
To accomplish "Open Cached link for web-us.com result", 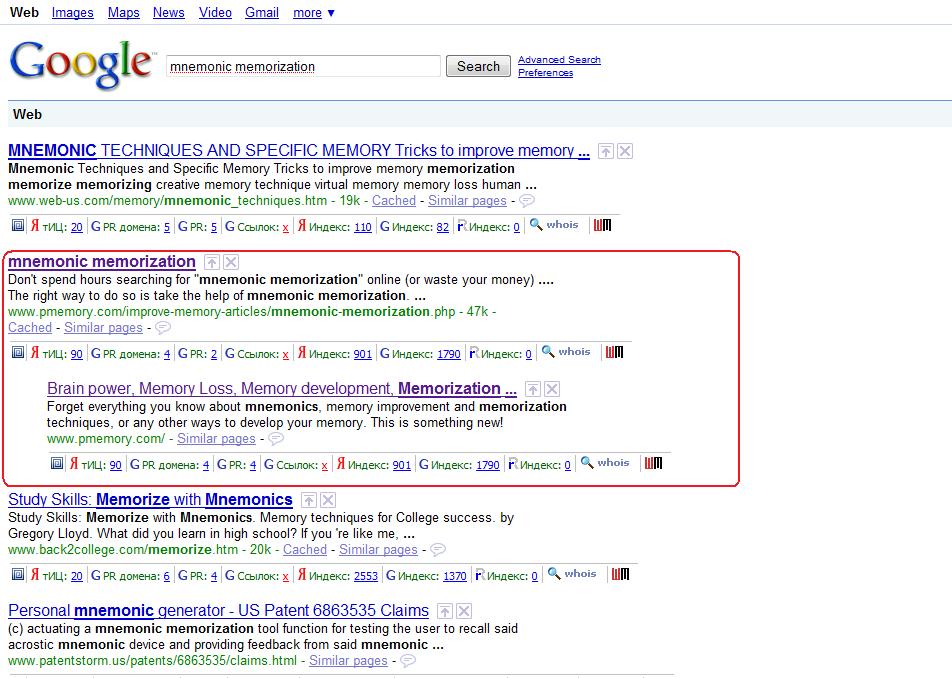I will [x=393, y=201].
